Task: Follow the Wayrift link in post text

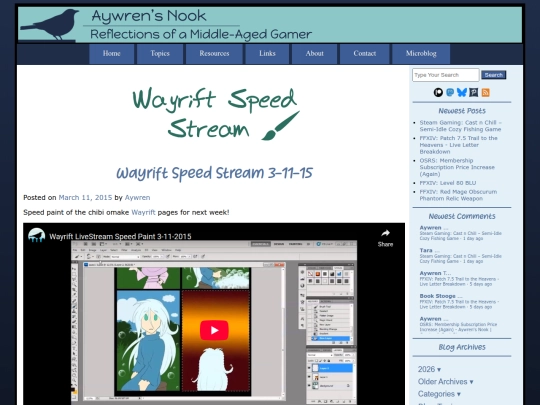Action: coord(143,212)
